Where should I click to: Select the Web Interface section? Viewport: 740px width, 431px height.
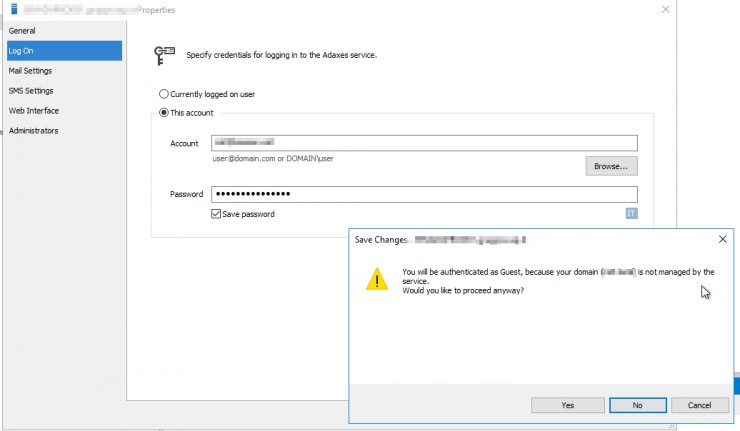coord(33,111)
